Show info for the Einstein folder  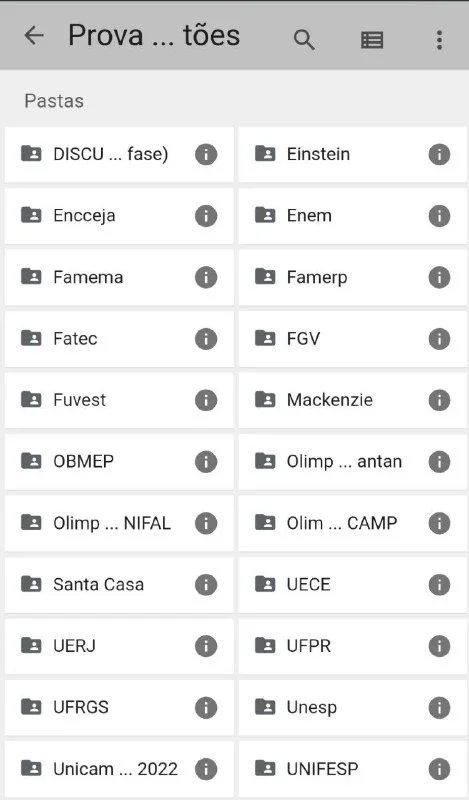click(x=439, y=154)
